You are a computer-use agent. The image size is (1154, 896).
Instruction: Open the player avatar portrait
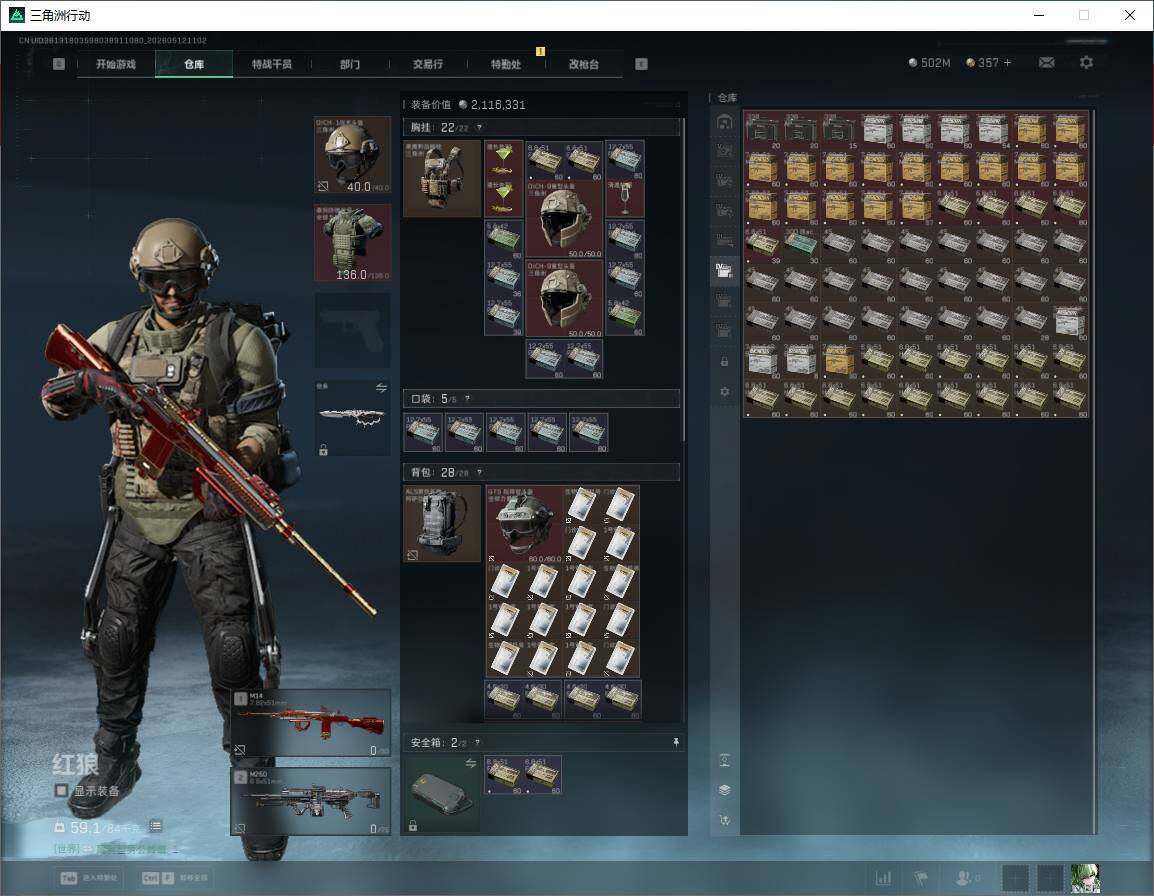coord(1085,878)
